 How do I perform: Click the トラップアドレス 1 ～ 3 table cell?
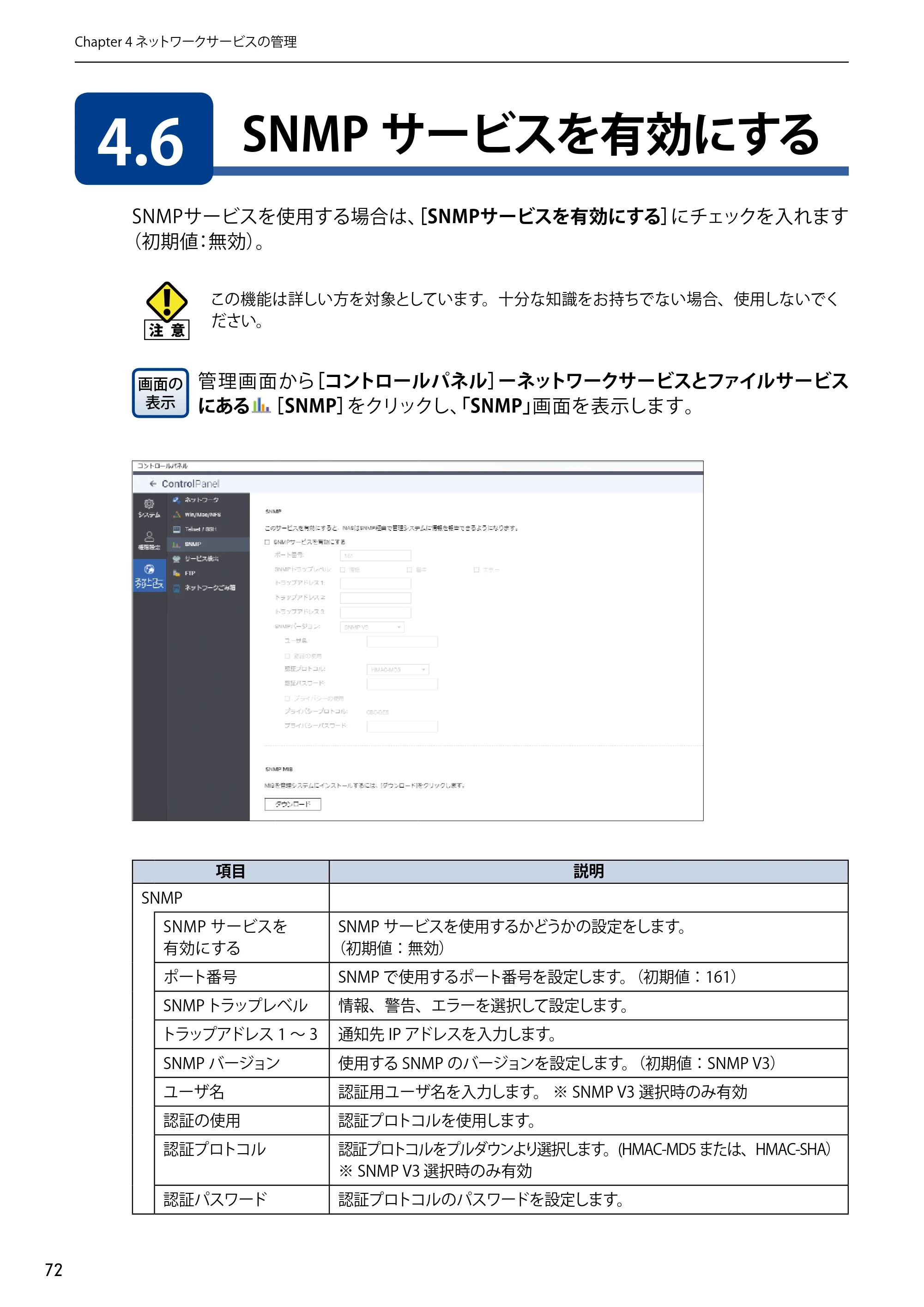click(x=242, y=1034)
